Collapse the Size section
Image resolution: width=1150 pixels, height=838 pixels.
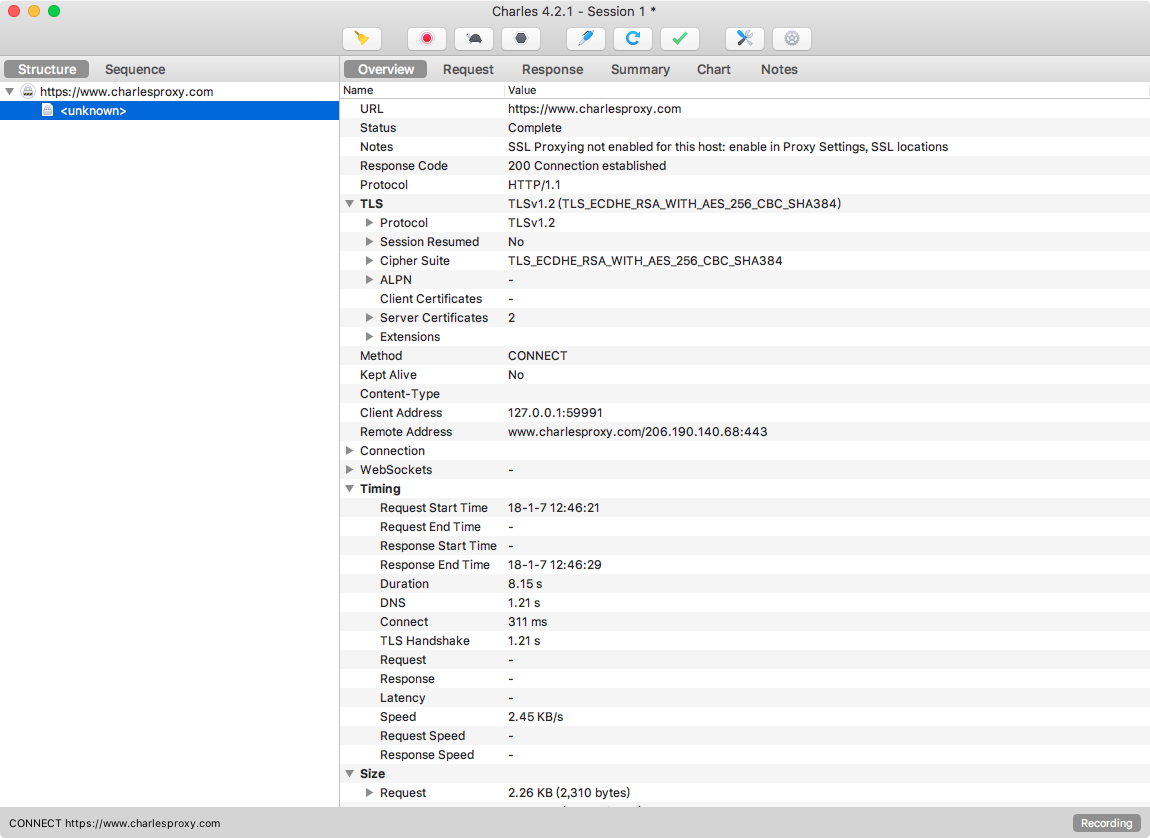pyautogui.click(x=350, y=773)
